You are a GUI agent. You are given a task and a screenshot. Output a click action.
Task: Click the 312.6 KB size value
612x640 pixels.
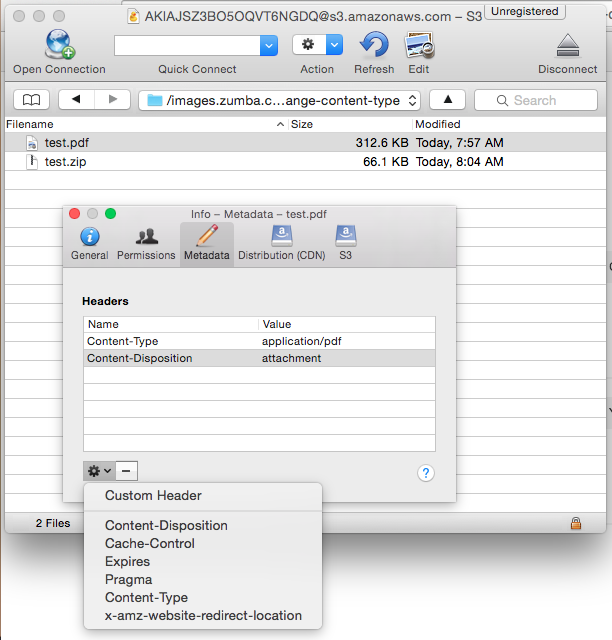coord(382,143)
